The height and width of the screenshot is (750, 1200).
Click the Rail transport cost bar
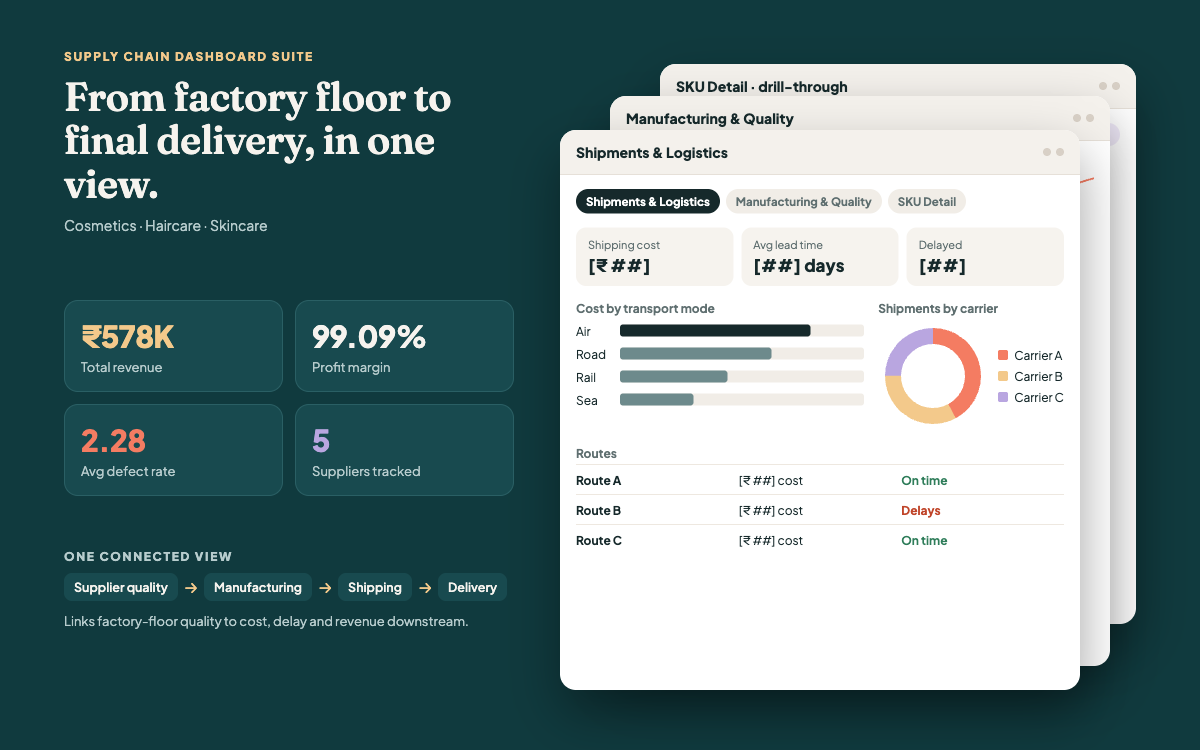point(674,377)
